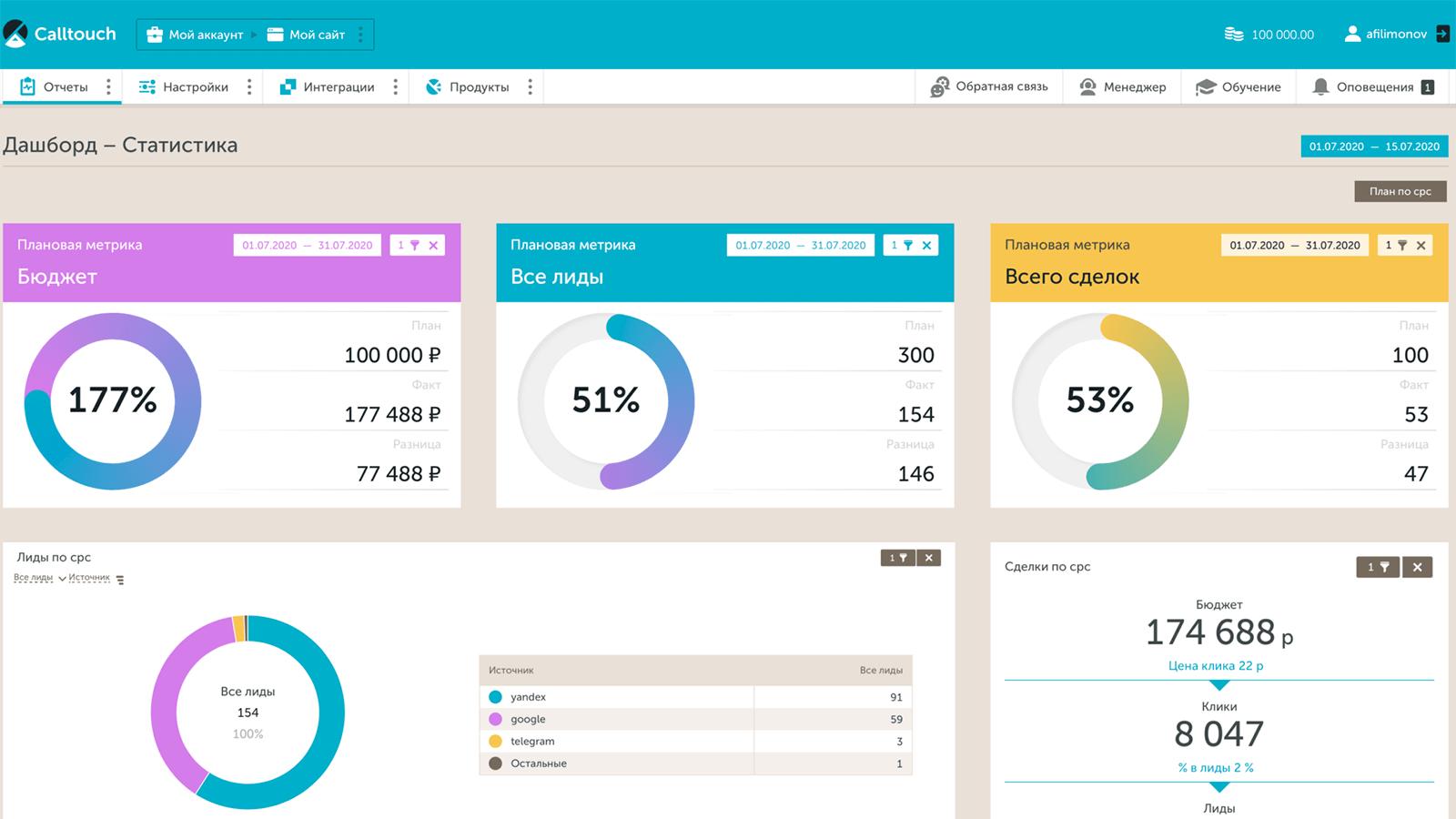Open the Обучение section

1239,87
